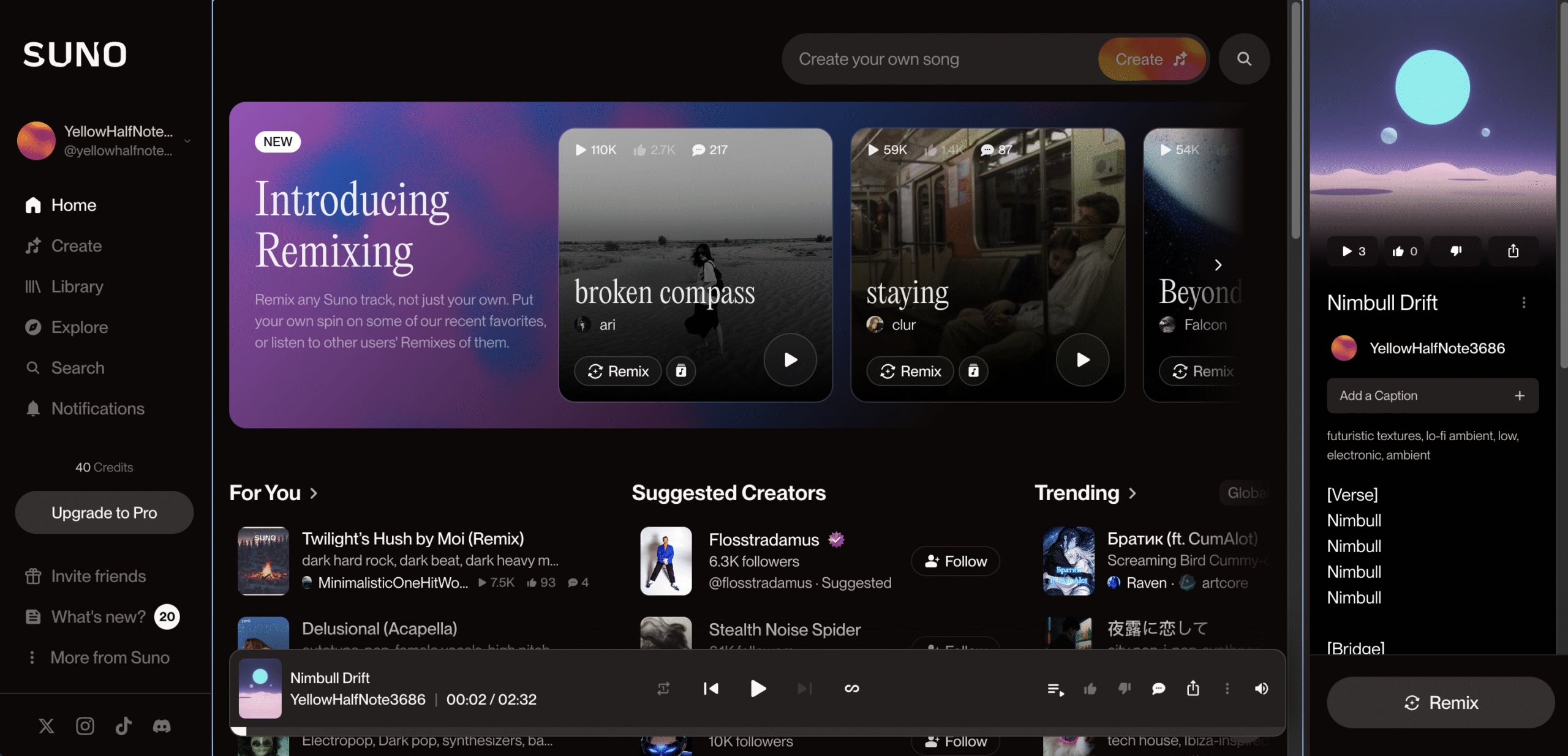
Task: Click the player progress bar
Action: [x=758, y=732]
